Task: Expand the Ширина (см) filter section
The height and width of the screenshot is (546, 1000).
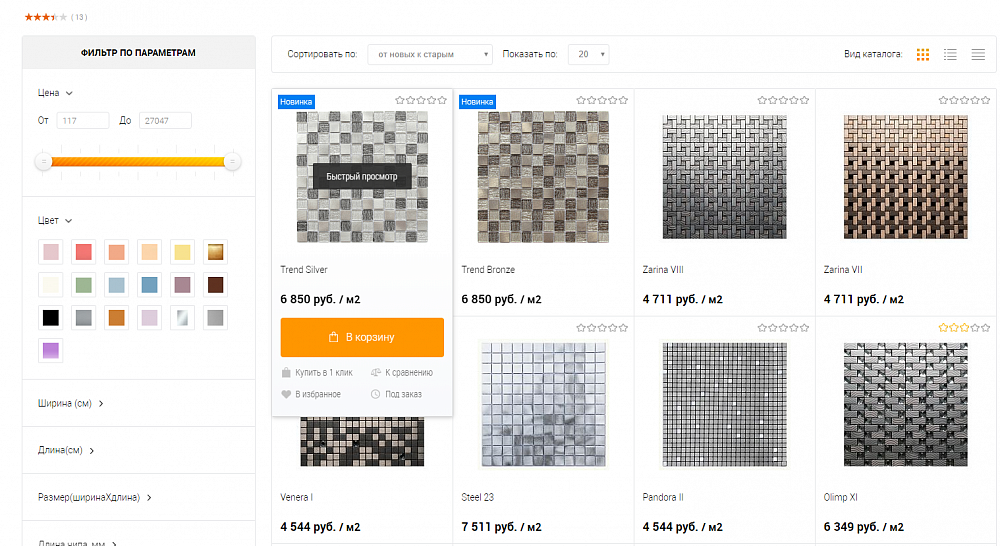Action: [x=70, y=404]
